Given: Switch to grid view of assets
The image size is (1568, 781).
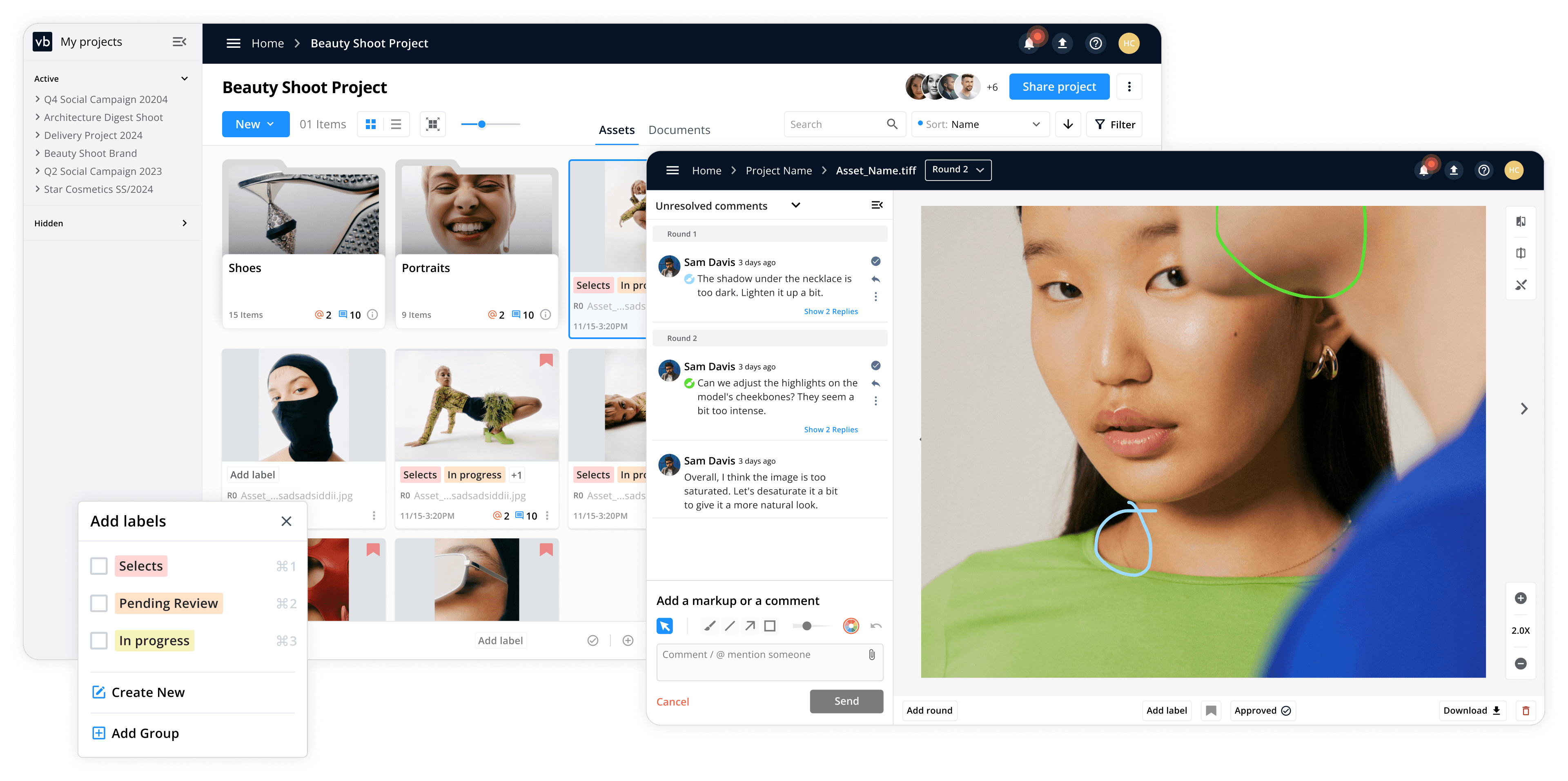Looking at the screenshot, I should click(x=371, y=124).
